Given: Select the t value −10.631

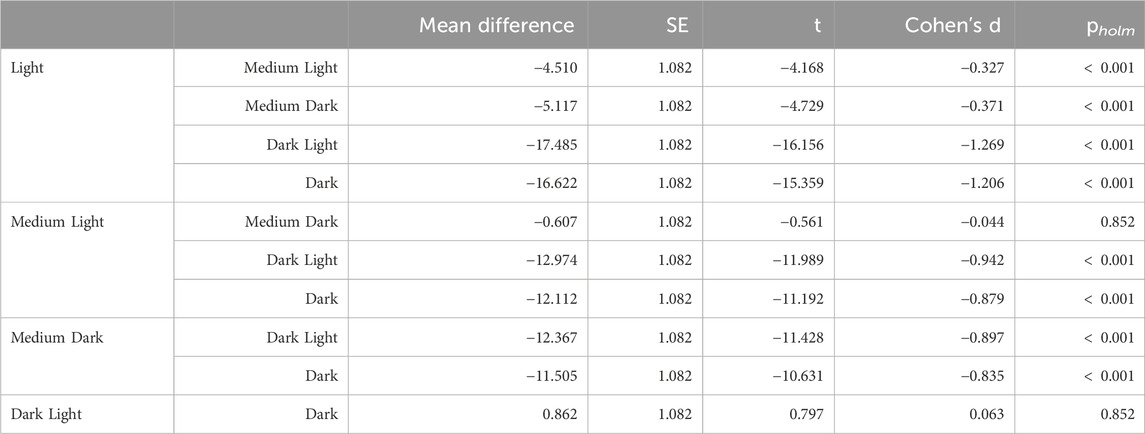Looking at the screenshot, I should pyautogui.click(x=799, y=376).
